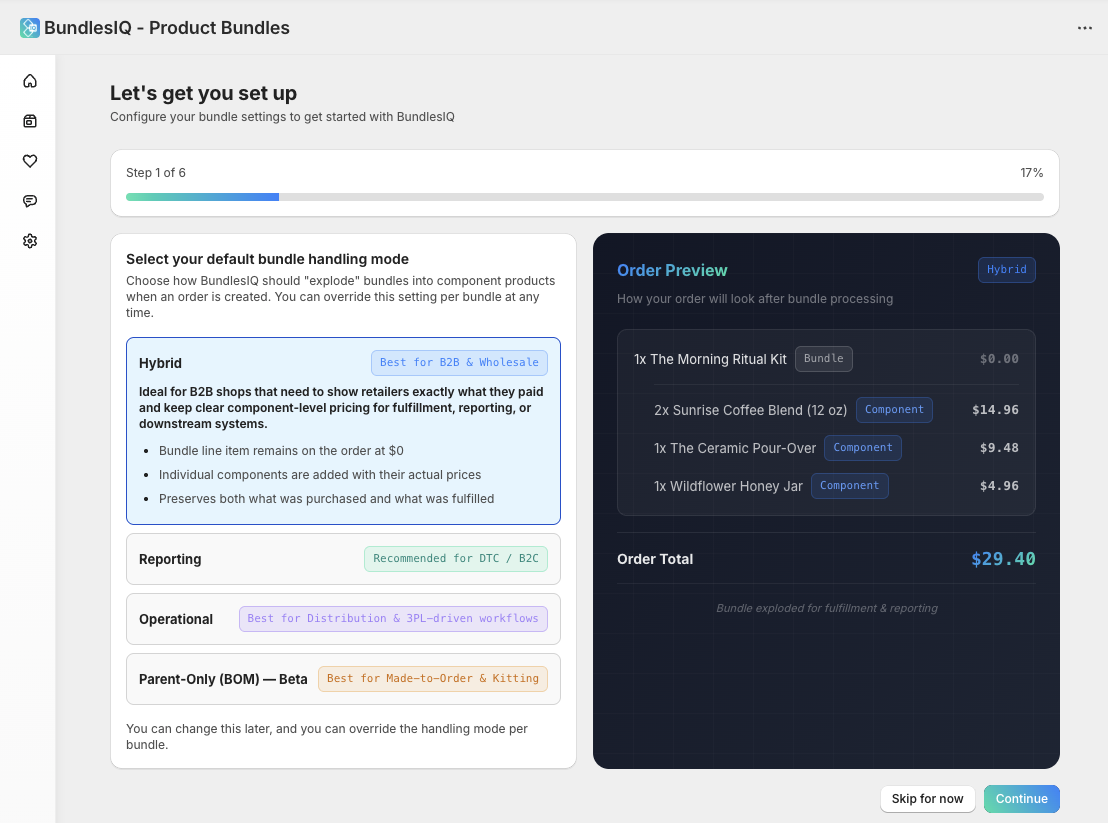Select the Operational handling mode
The width and height of the screenshot is (1108, 823).
(x=344, y=618)
